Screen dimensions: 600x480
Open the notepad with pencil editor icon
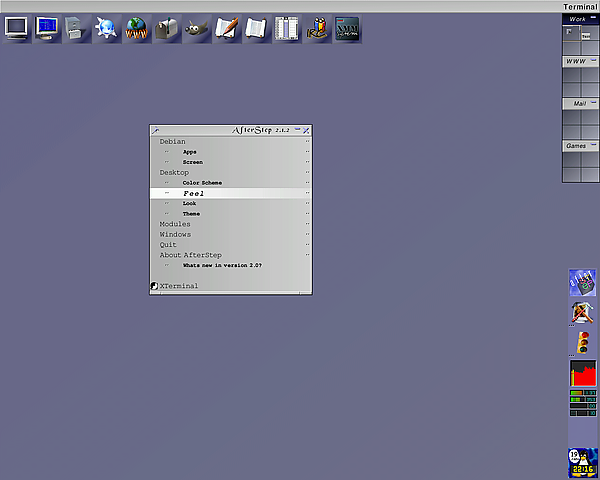227,29
